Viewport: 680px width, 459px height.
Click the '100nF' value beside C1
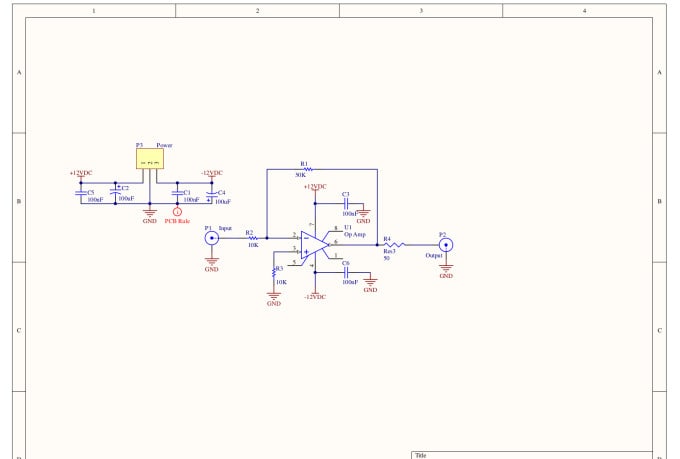[191, 200]
